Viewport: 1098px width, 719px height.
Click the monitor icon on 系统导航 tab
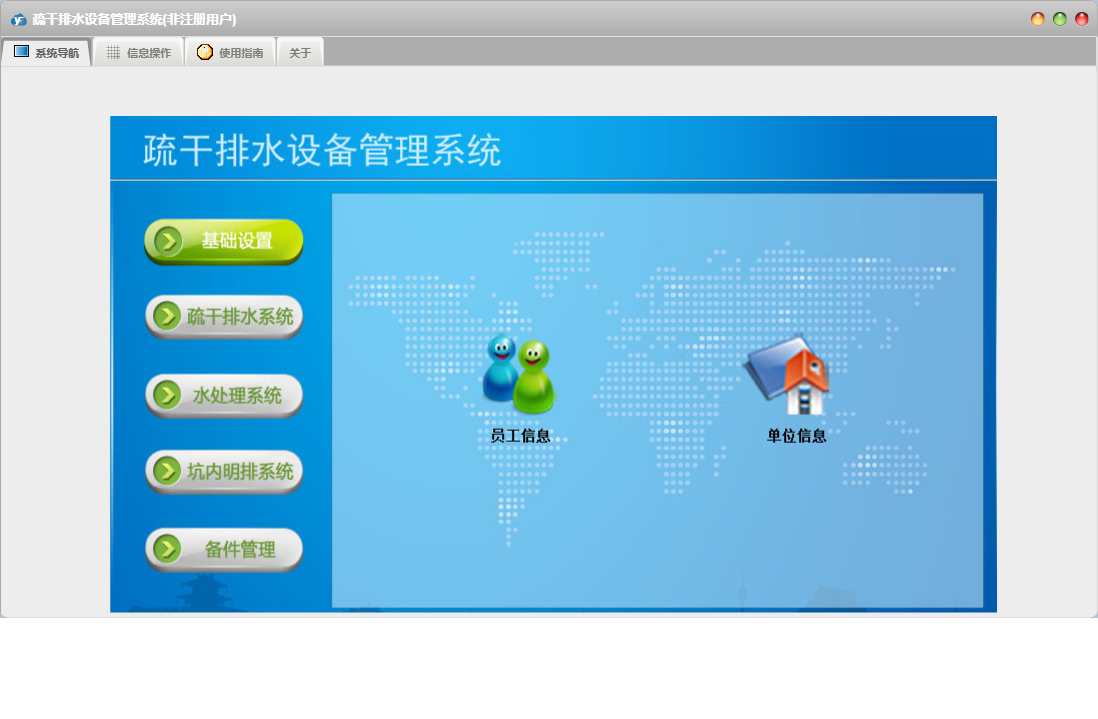coord(22,52)
